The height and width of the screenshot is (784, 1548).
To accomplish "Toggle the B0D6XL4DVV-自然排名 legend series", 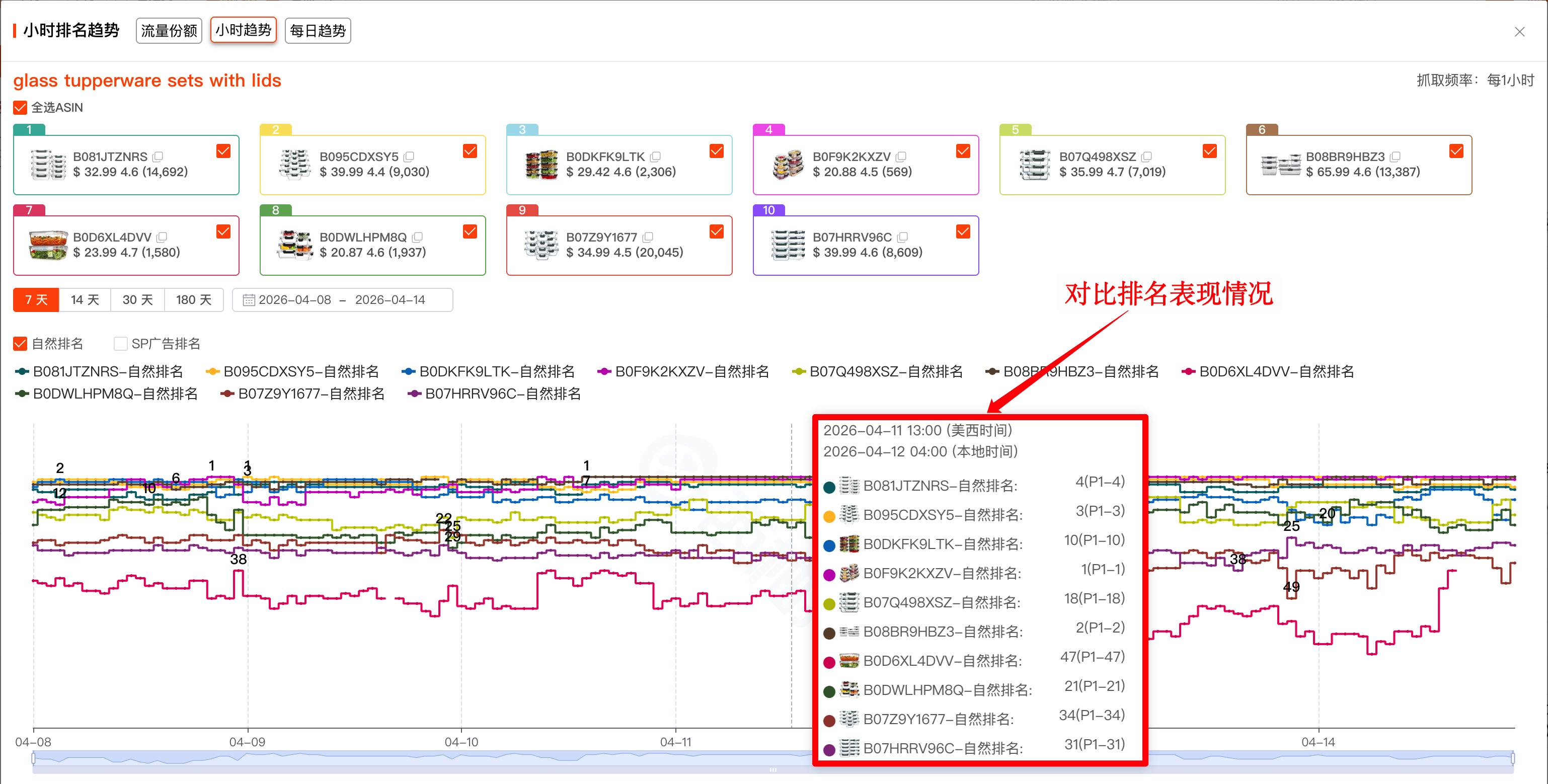I will (1268, 371).
